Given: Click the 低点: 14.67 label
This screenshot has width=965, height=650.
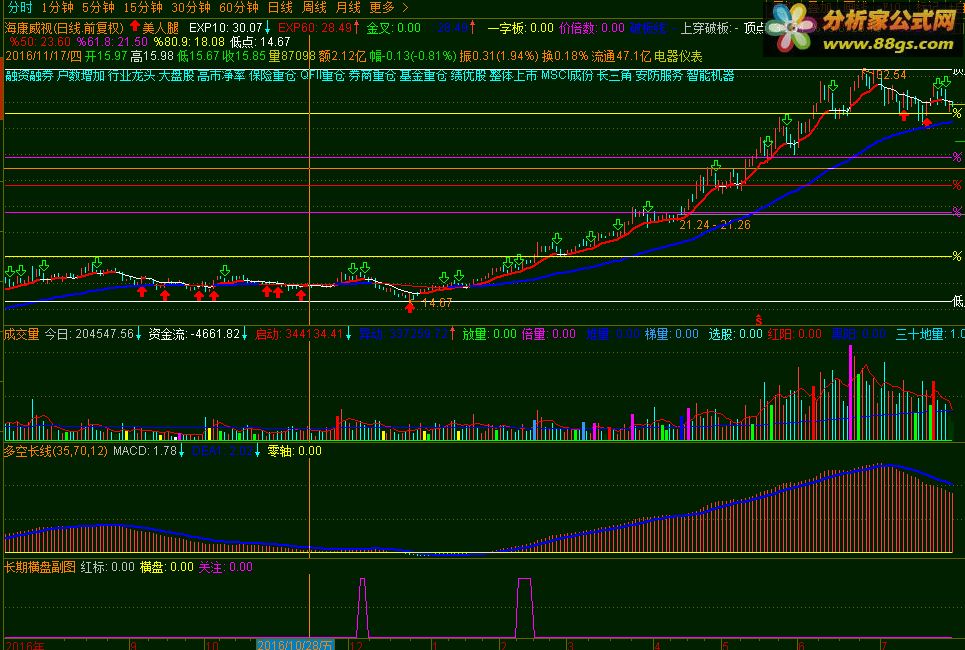Looking at the screenshot, I should tap(260, 42).
